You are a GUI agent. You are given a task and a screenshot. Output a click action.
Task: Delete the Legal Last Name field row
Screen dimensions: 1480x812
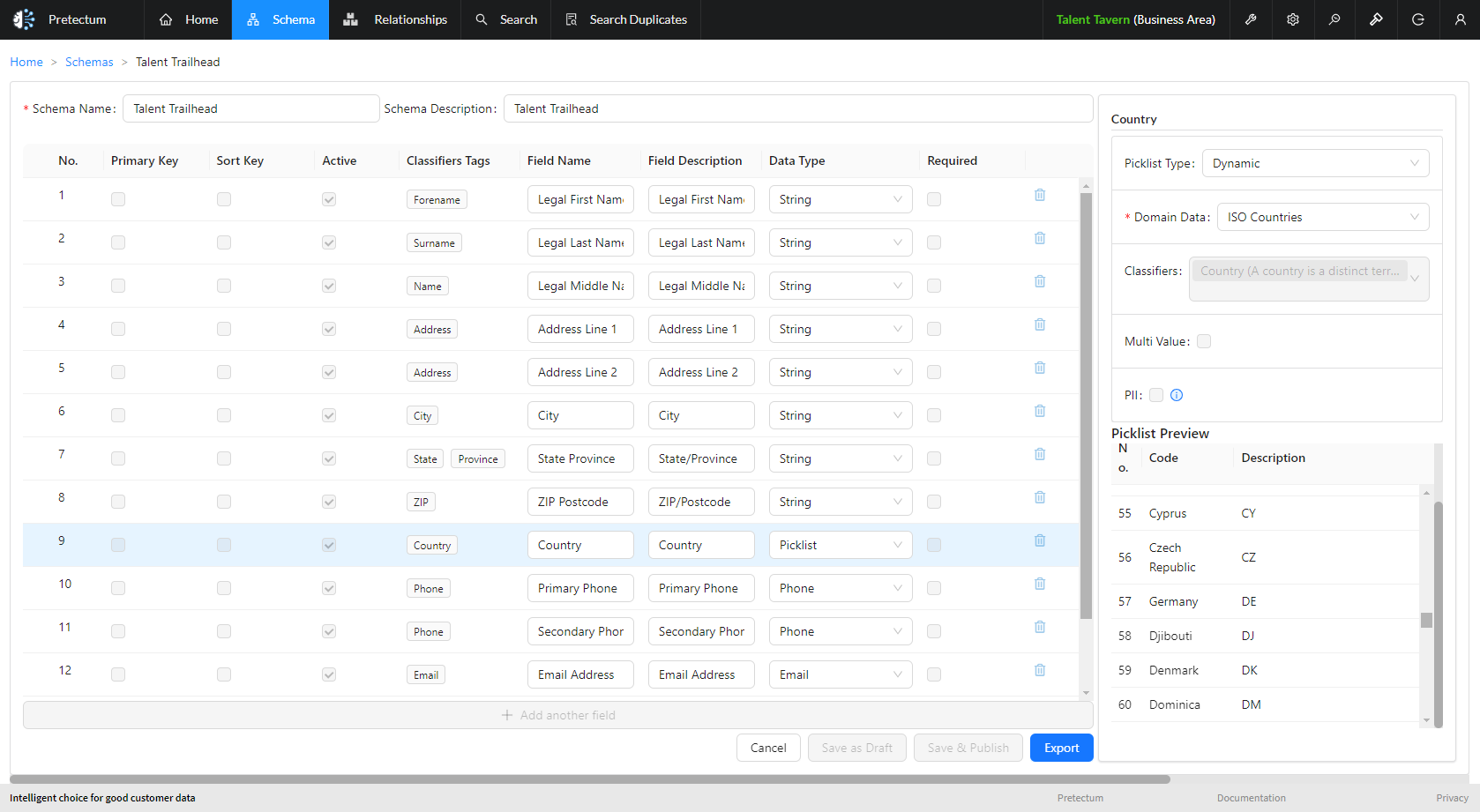coord(1040,238)
